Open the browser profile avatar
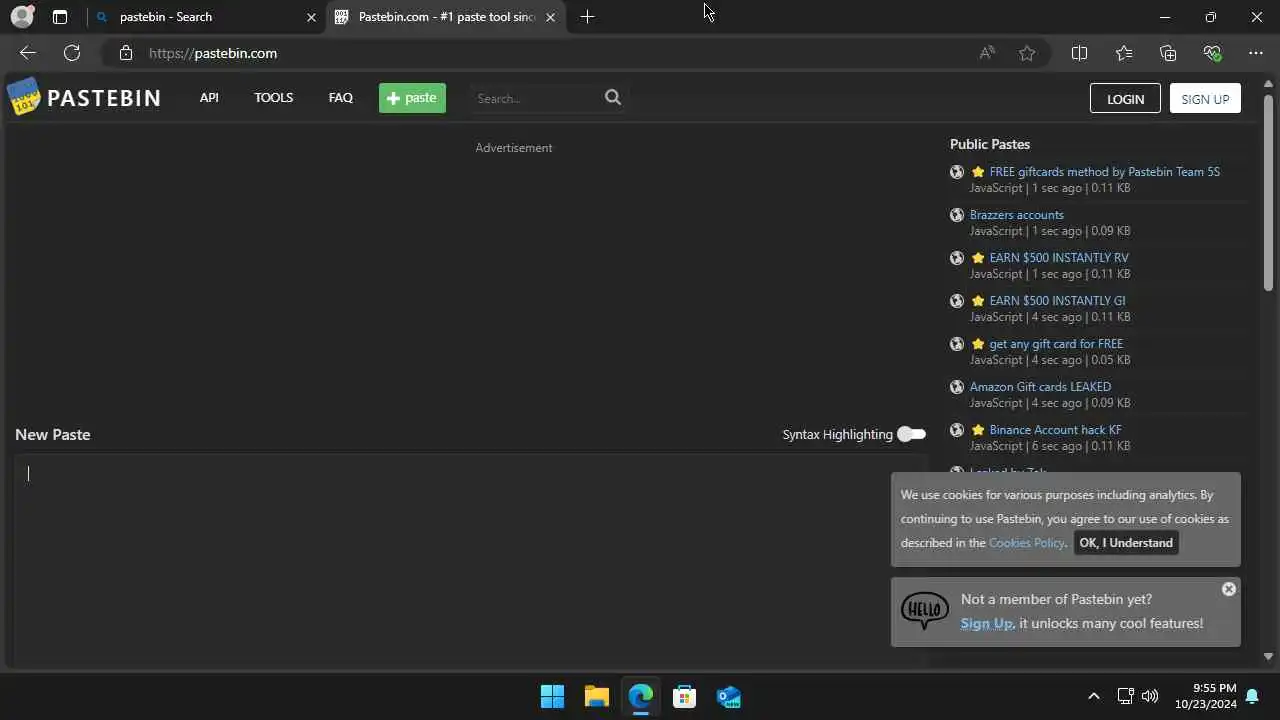This screenshot has height=720, width=1280. (22, 17)
